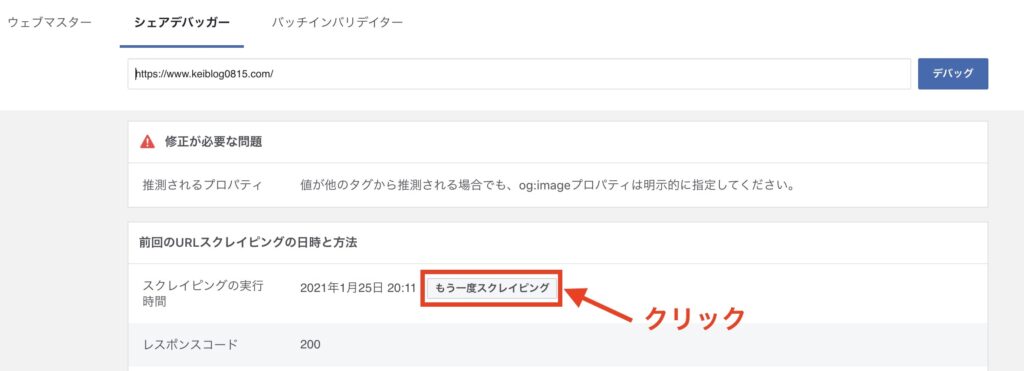The height and width of the screenshot is (371, 1024).
Task: Select the 推測されるプロパティ label
Action: click(202, 185)
